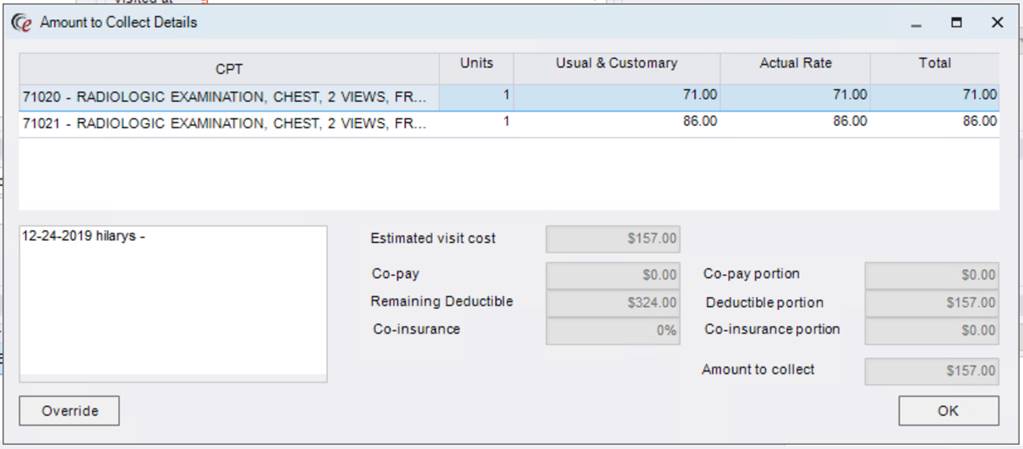Click the Amount to collect field
This screenshot has width=1023, height=449.
pyautogui.click(x=931, y=371)
